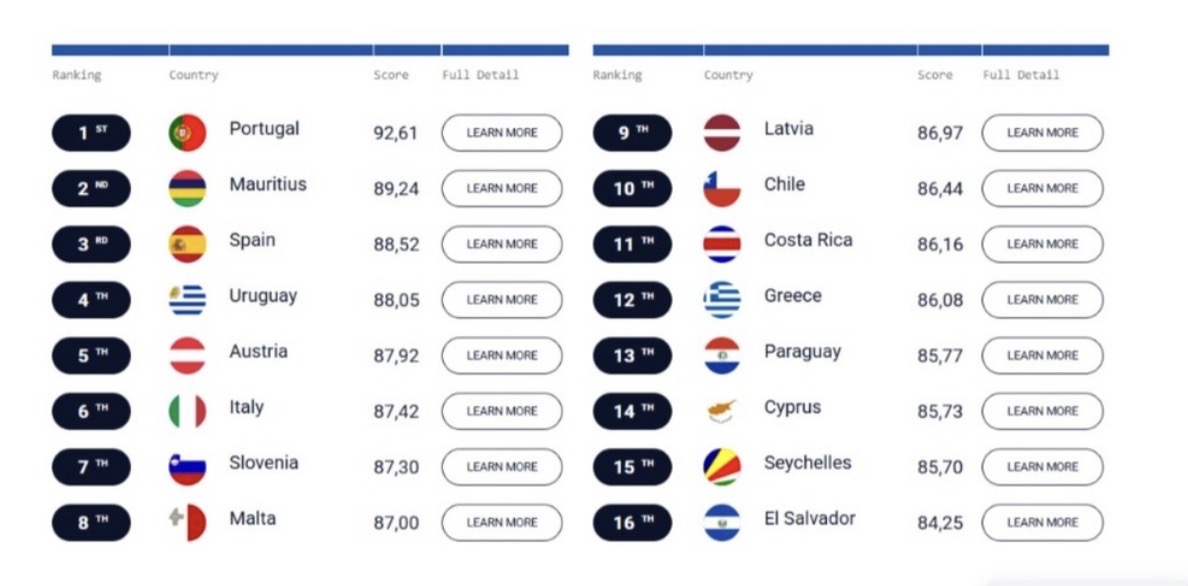The width and height of the screenshot is (1188, 586).
Task: Click the left Score column header
Action: pyautogui.click(x=391, y=75)
